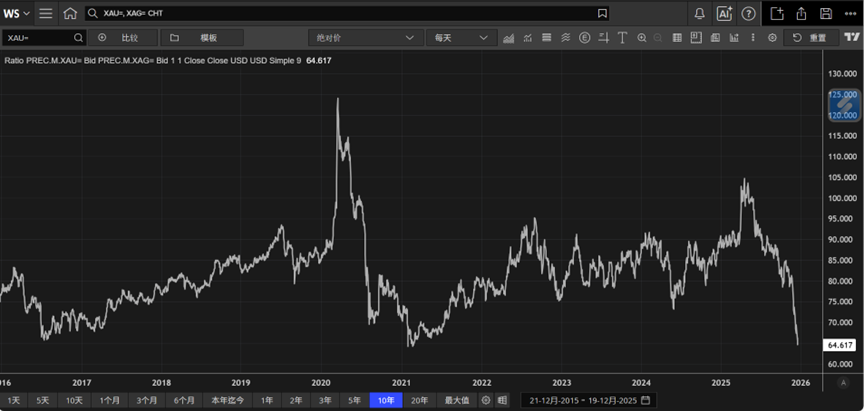Open the chart settings gear in the toolbar
Viewport: 864px width, 411px height.
coord(773,38)
